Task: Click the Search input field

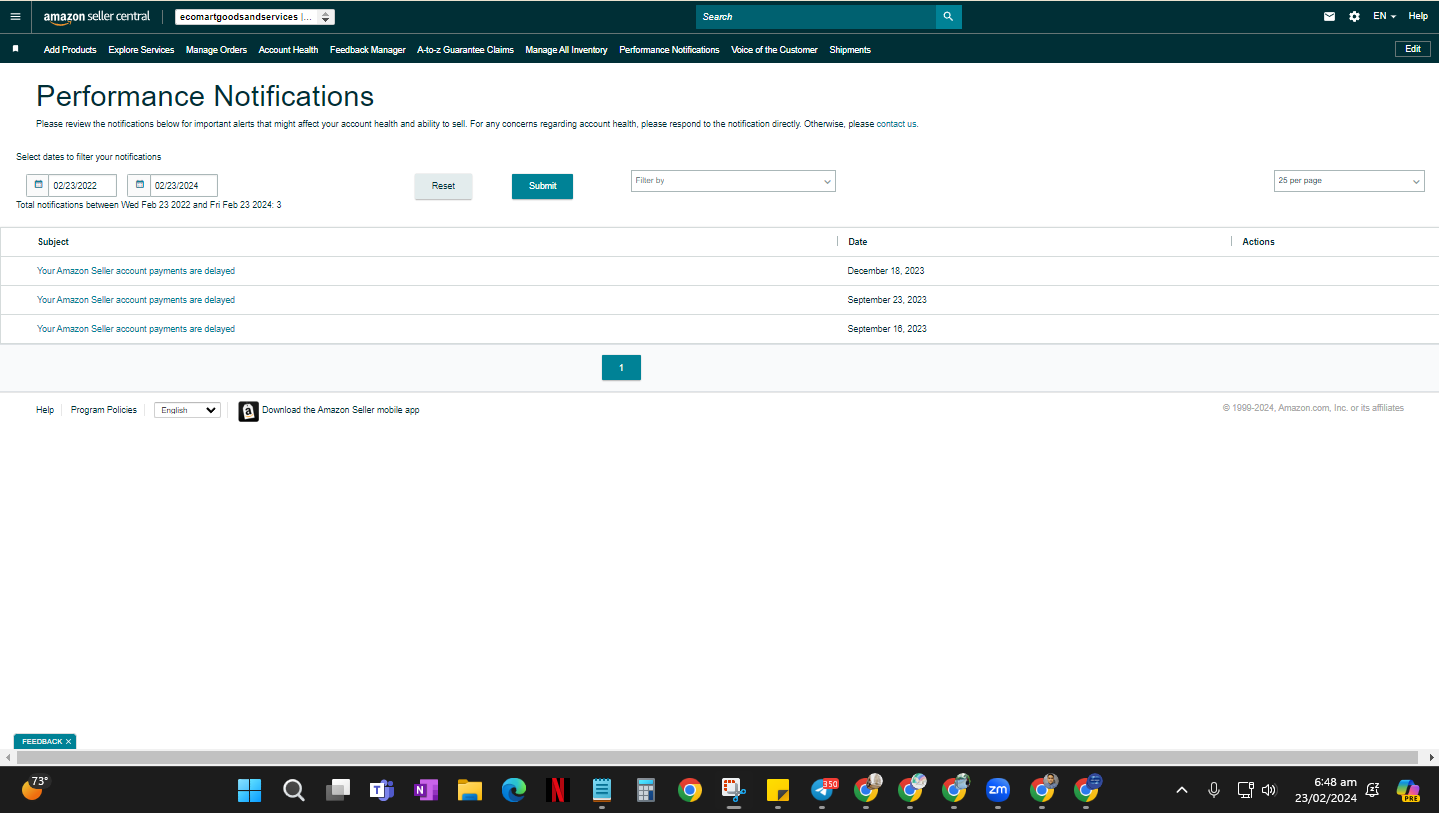Action: [816, 17]
